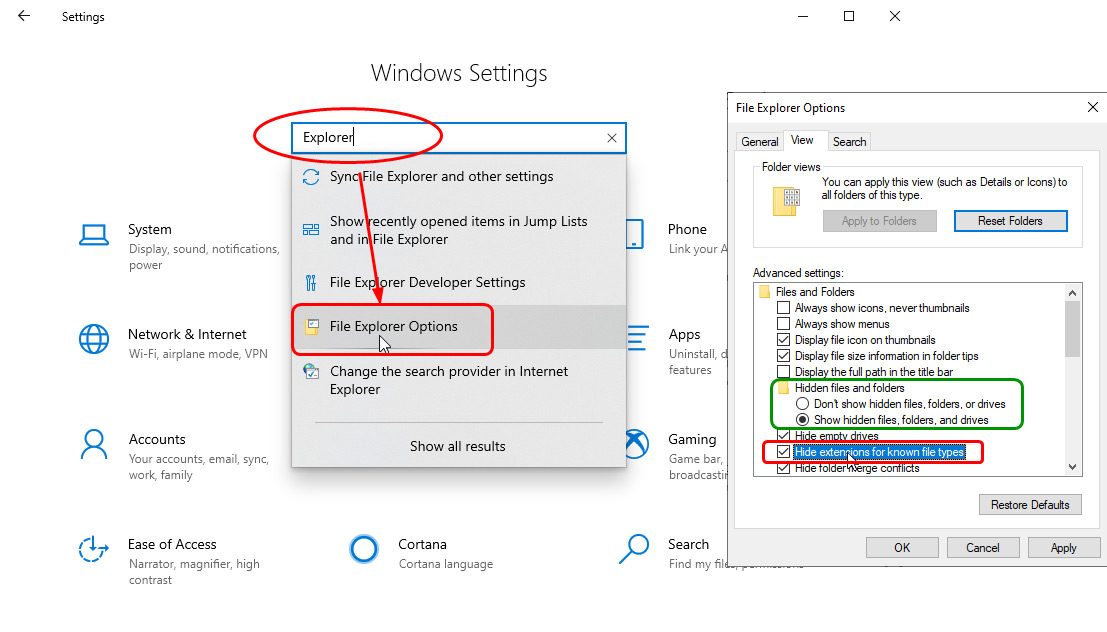Screen dimensions: 1107x632
Task: Switch to the General tab
Action: coord(760,142)
